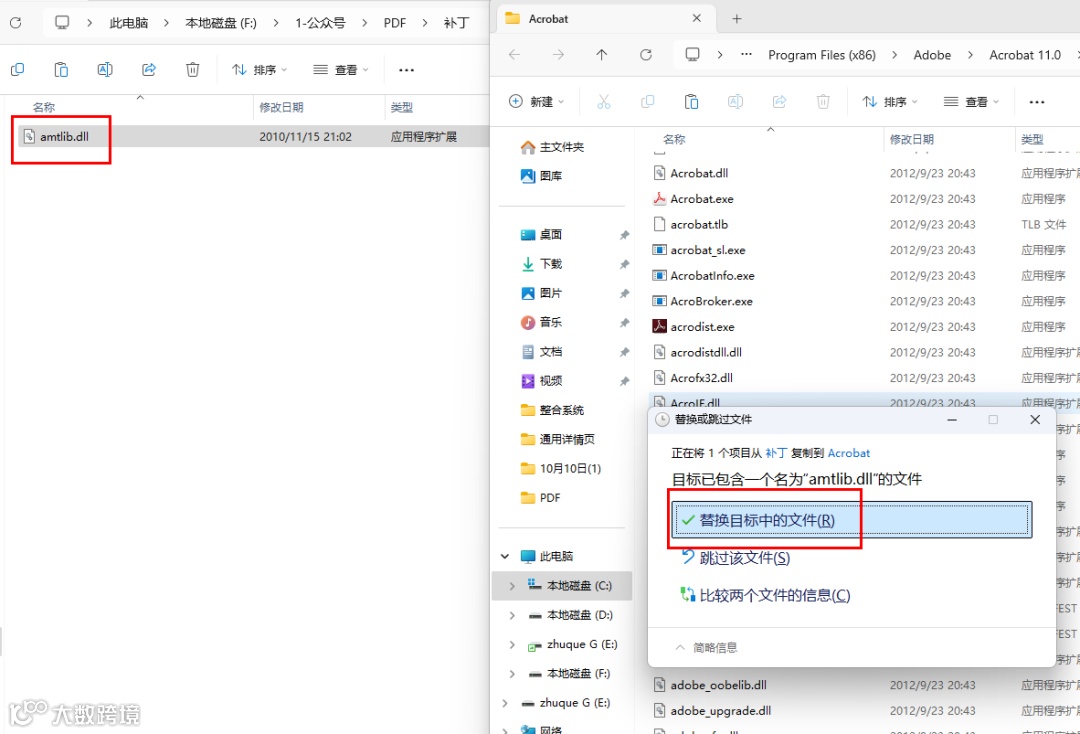The width and height of the screenshot is (1080, 734).
Task: Open 图库 gallery in navigation pane
Action: click(x=541, y=176)
